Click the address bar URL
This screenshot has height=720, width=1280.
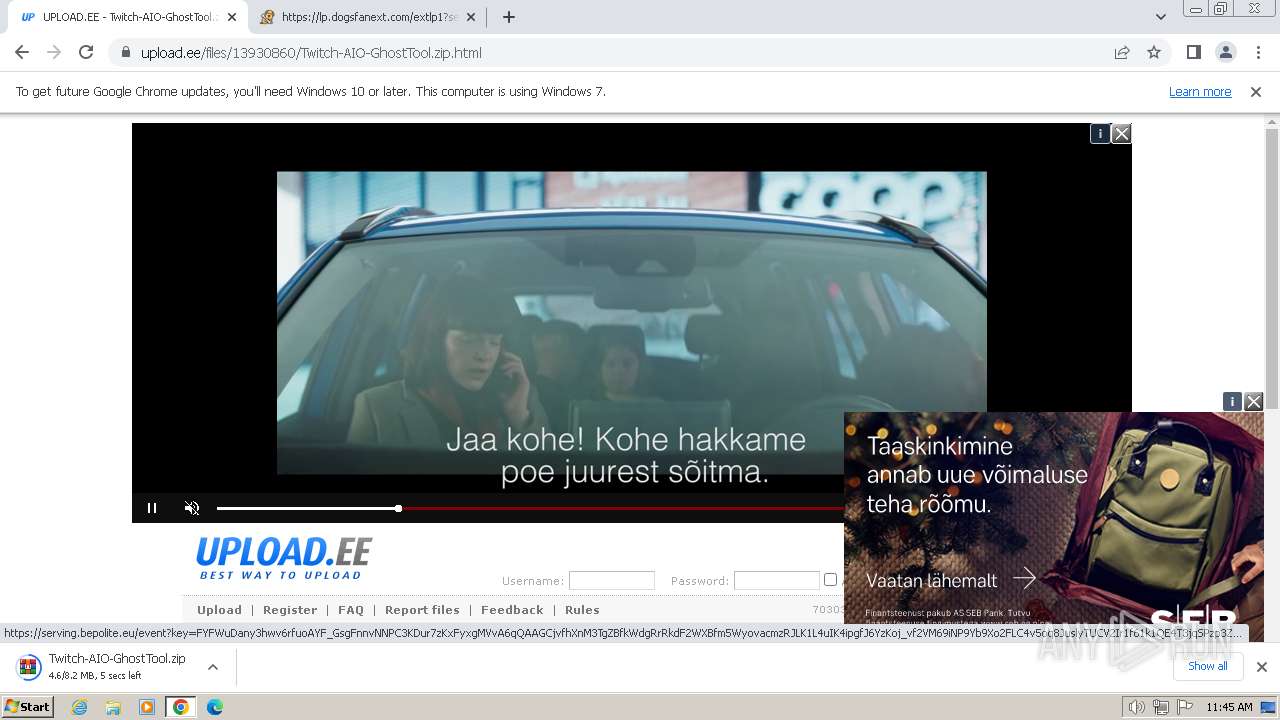311,53
